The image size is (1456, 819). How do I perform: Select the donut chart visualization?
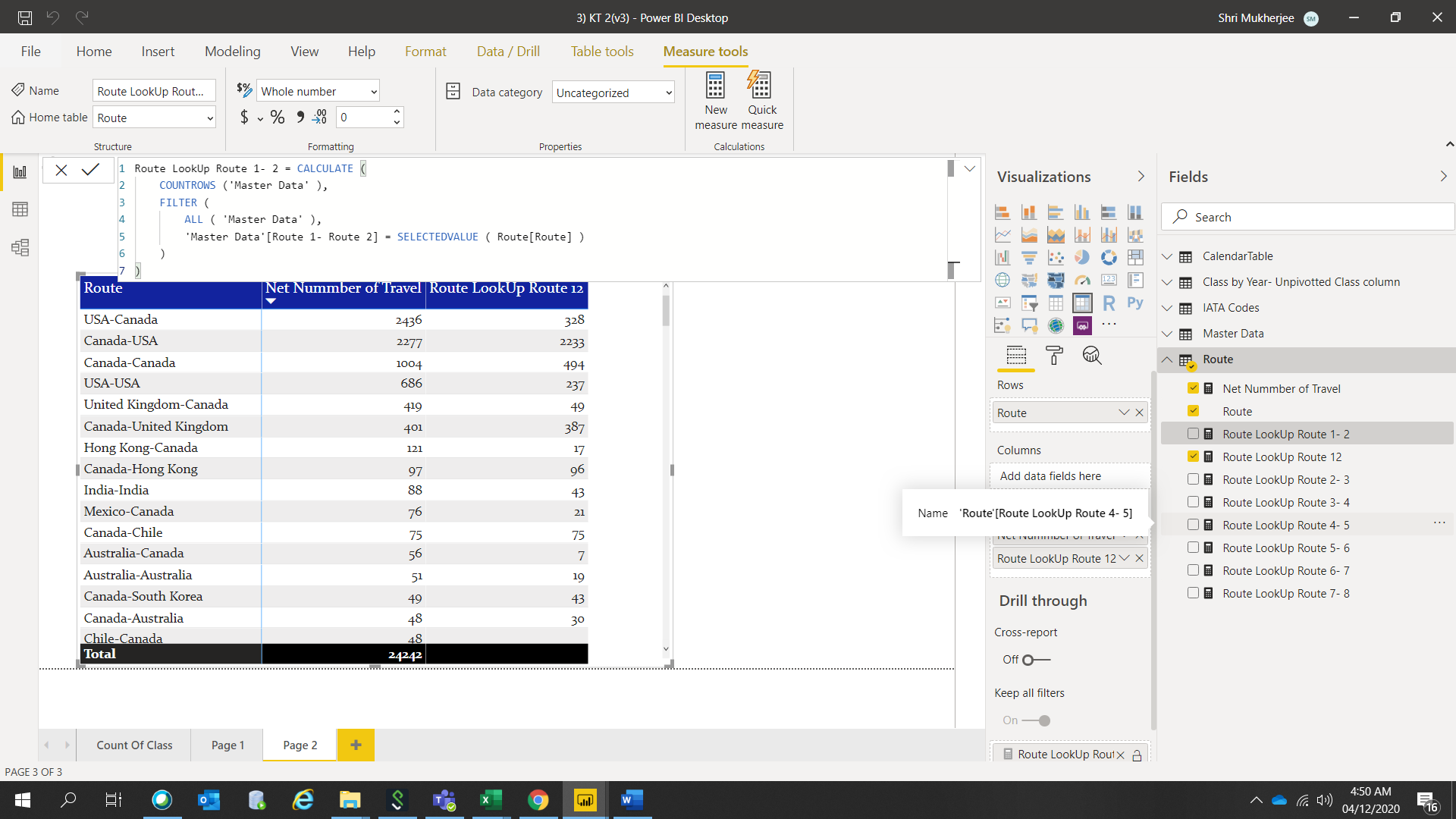click(1109, 258)
